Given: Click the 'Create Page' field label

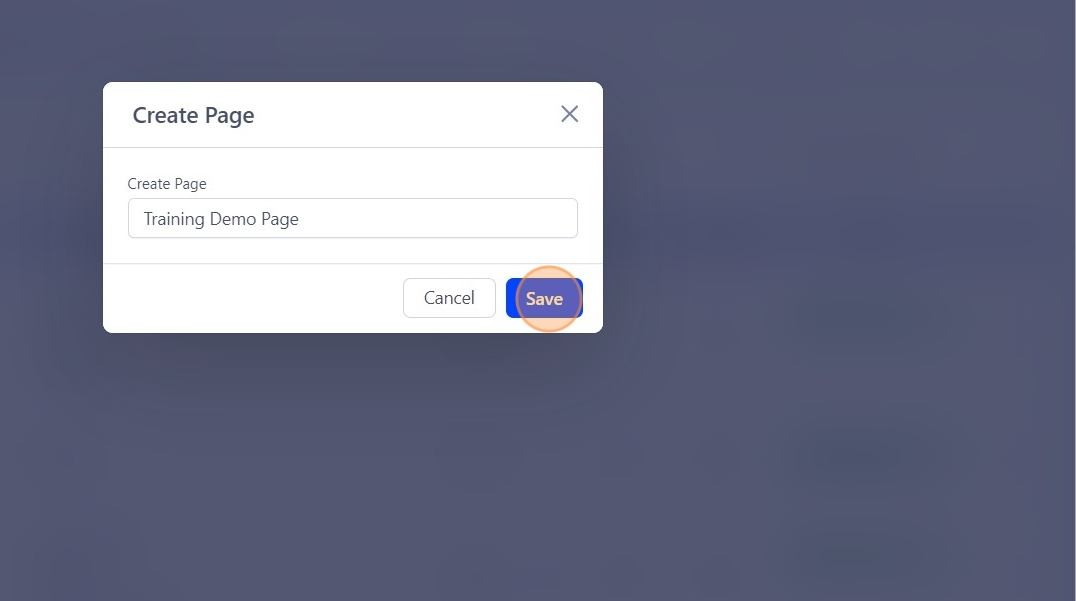Looking at the screenshot, I should coord(167,184).
